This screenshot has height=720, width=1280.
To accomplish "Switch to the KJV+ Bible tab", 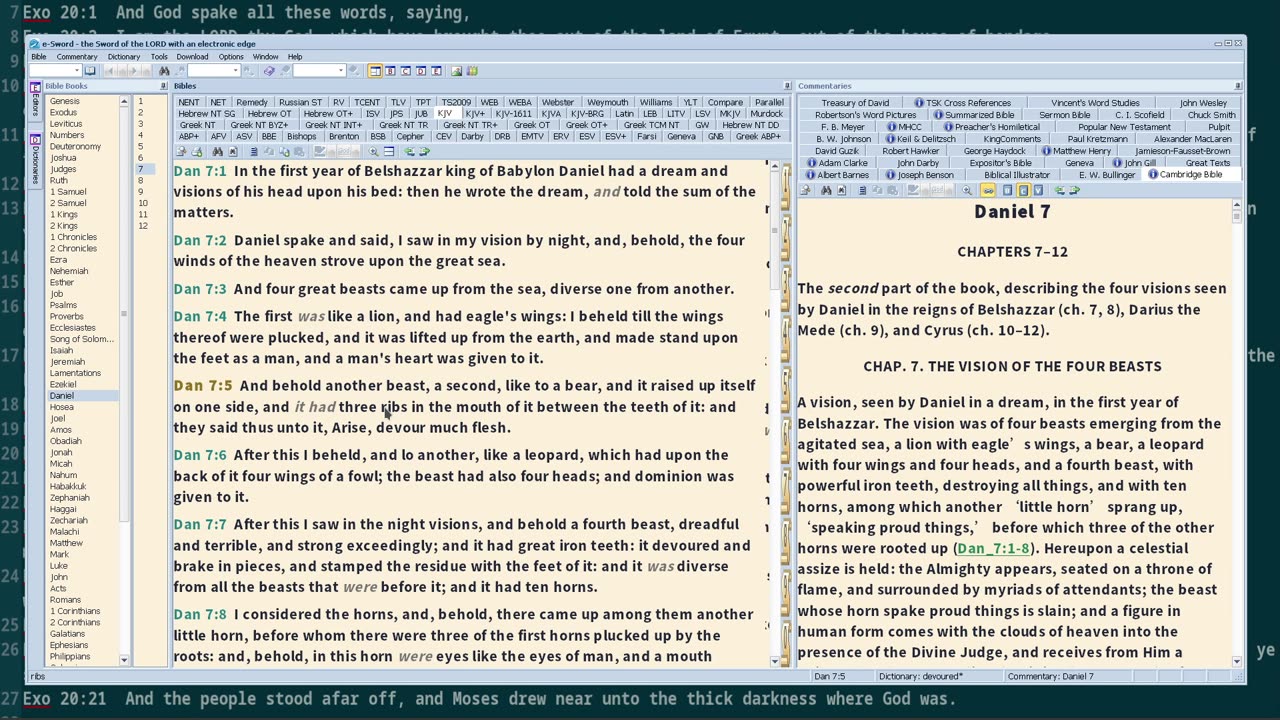I will [475, 114].
